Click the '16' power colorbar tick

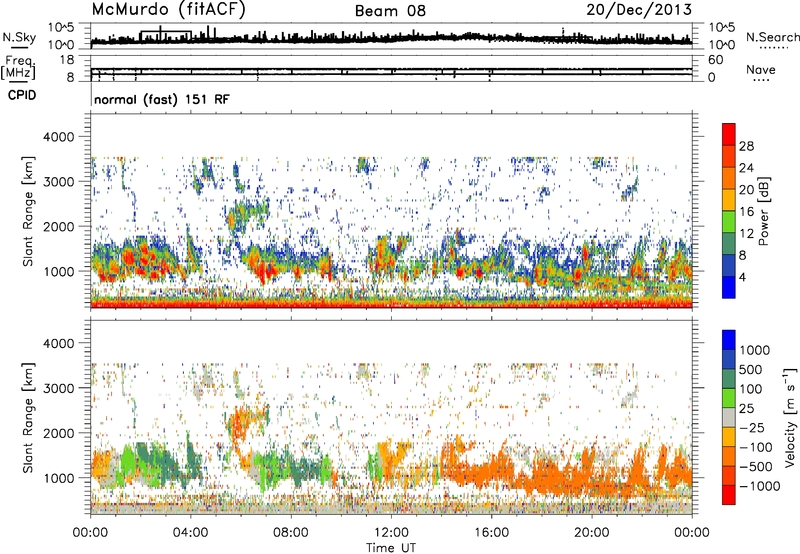[x=746, y=212]
